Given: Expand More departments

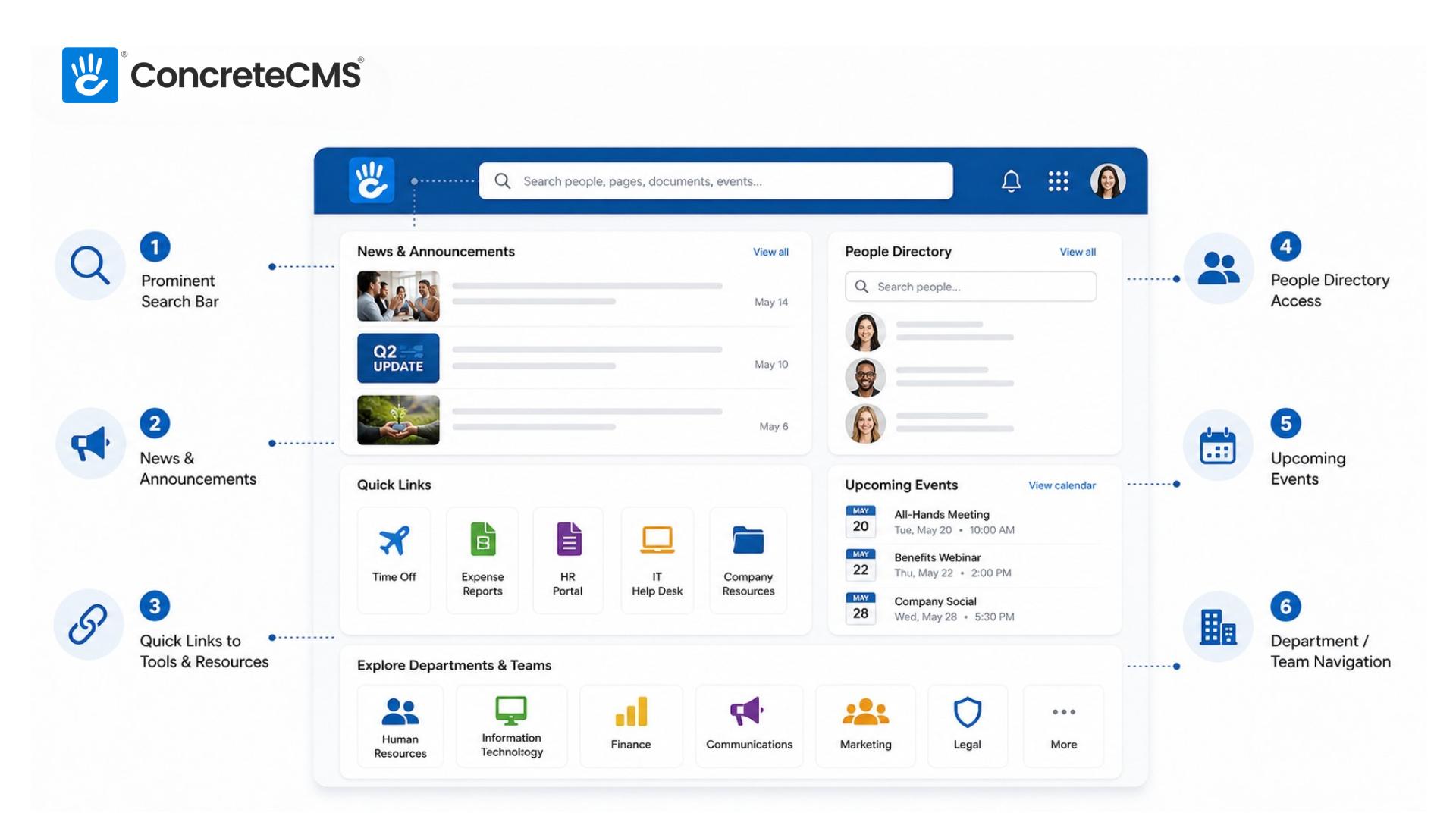Looking at the screenshot, I should coord(1063,726).
